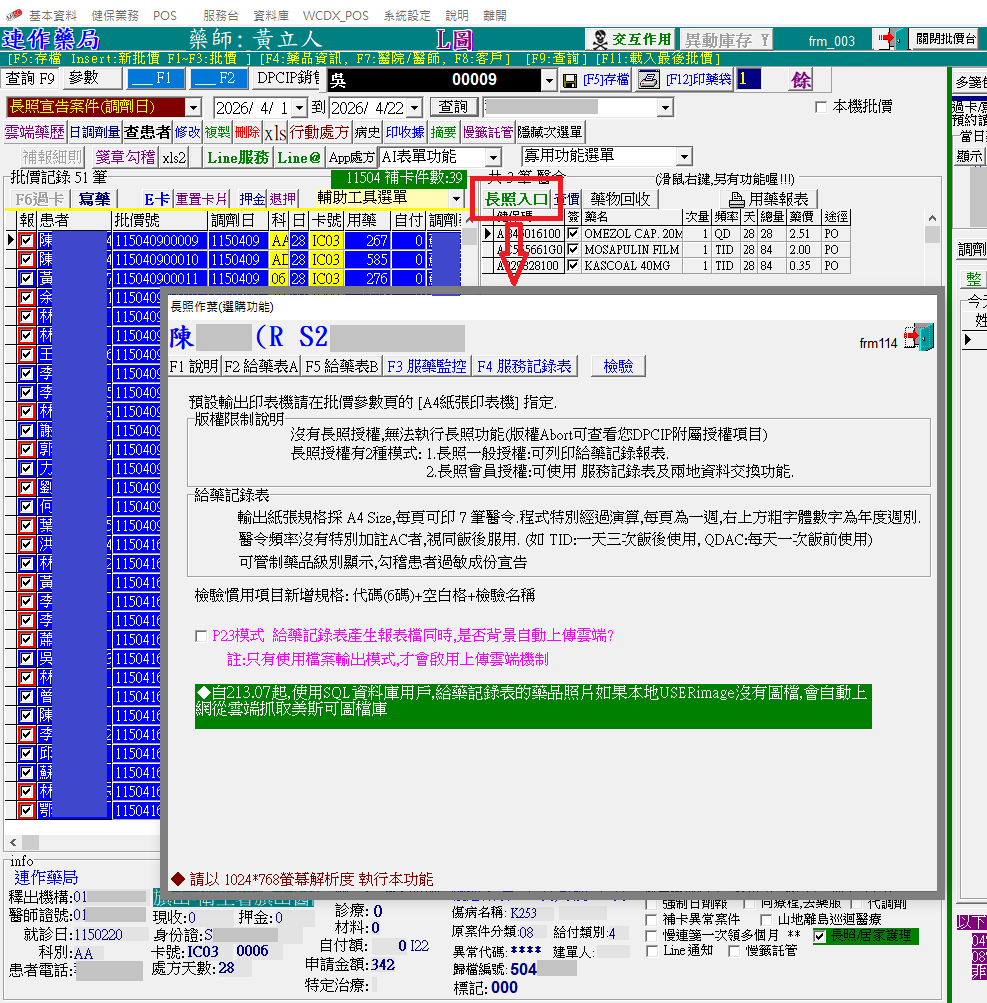
Task: Click the exit door icon next to frm114
Action: pyautogui.click(x=919, y=337)
